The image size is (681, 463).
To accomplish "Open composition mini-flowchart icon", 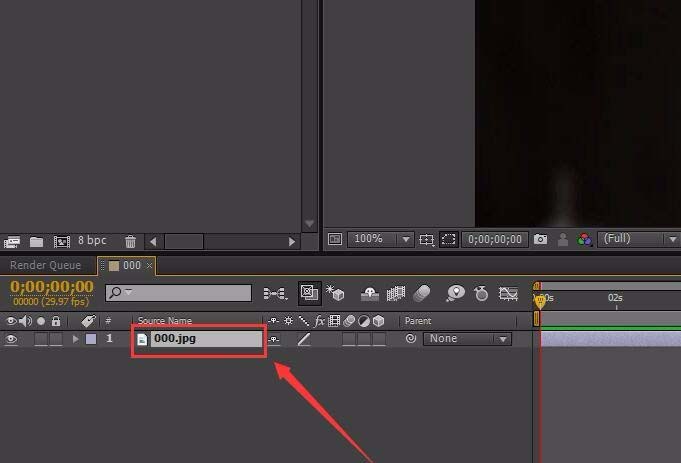I will tap(275, 294).
